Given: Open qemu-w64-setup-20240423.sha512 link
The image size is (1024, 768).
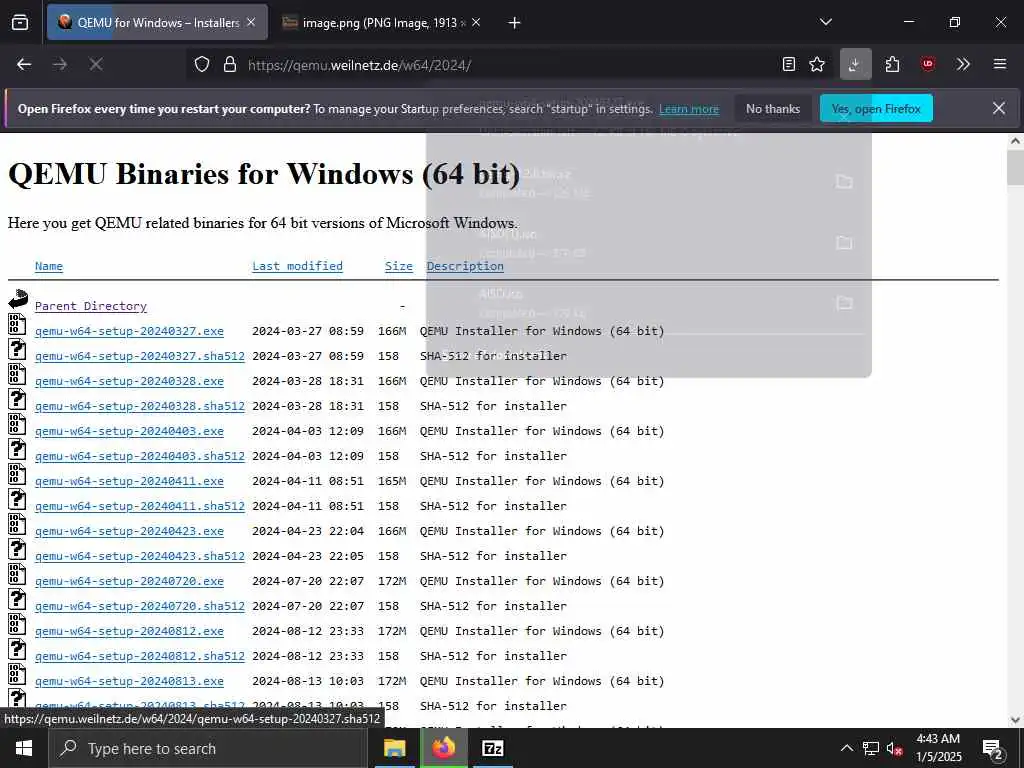Looking at the screenshot, I should 140,556.
